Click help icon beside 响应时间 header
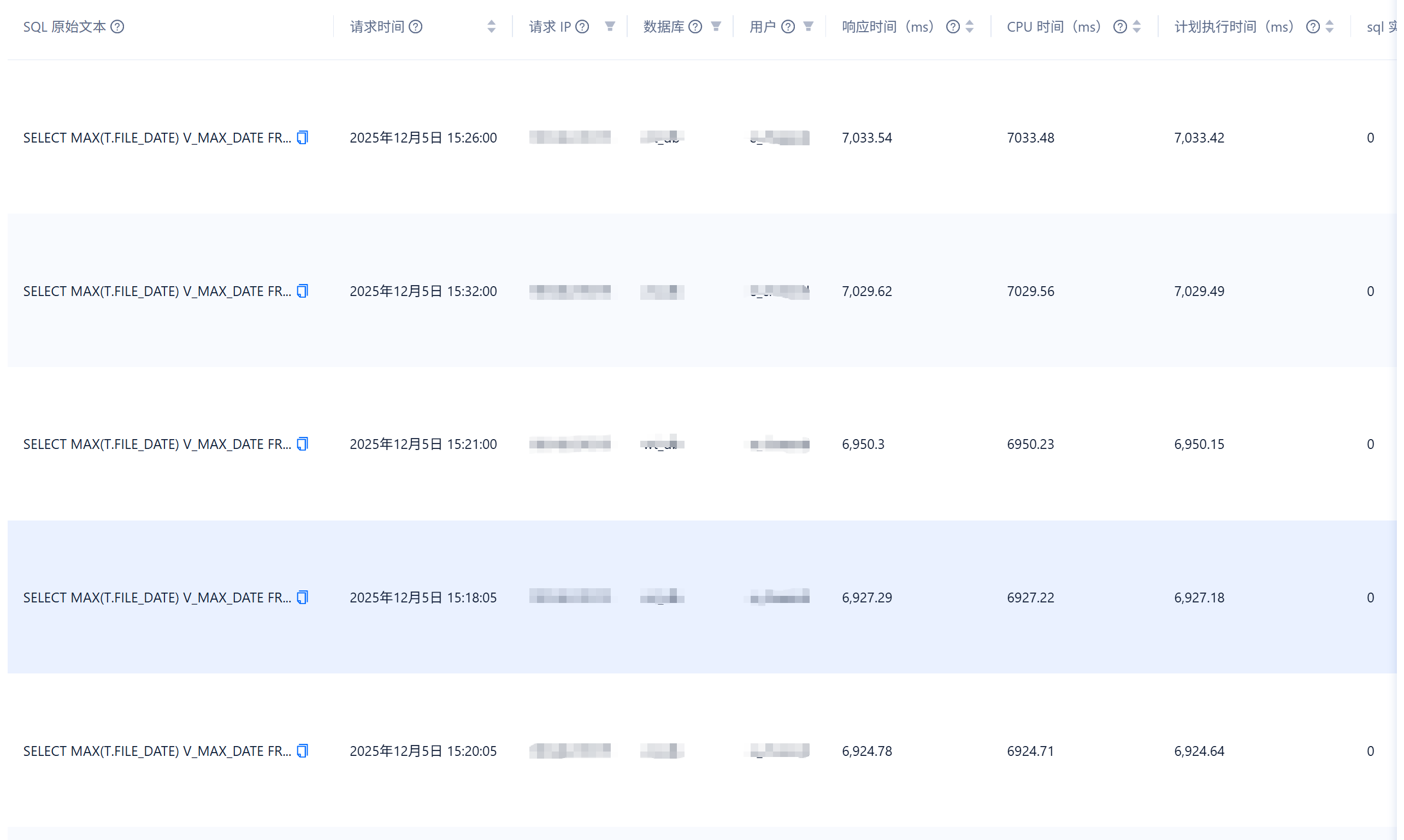 pos(953,27)
